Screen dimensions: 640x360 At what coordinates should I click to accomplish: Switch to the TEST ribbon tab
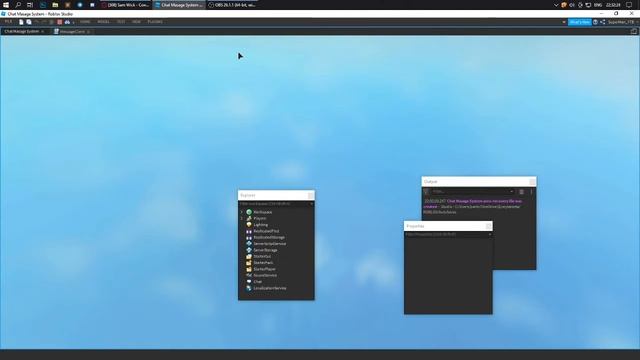click(x=121, y=22)
